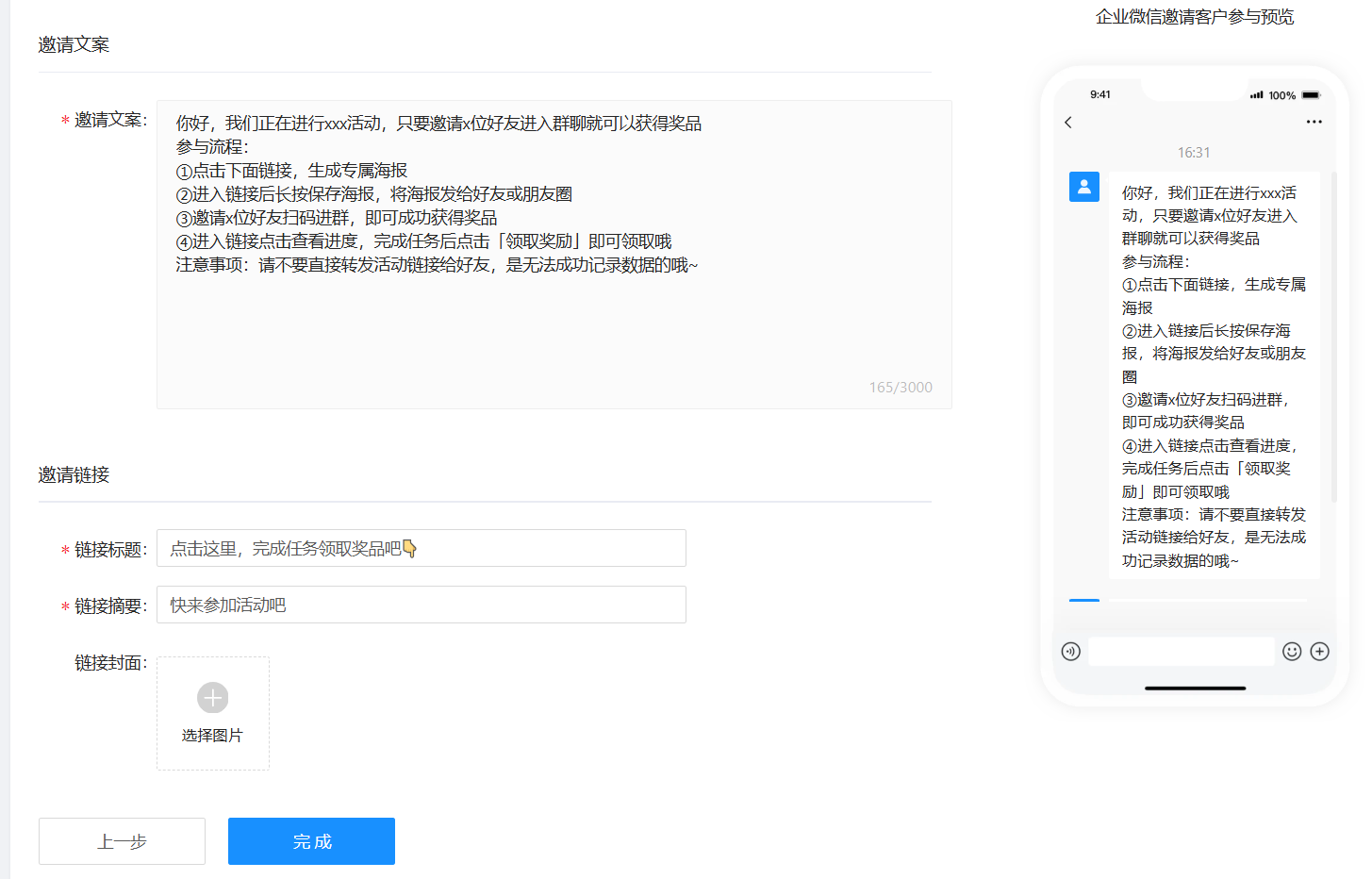Screen dimensions: 1372x879
Task: Click into the 链接摘要 input field
Action: click(422, 605)
